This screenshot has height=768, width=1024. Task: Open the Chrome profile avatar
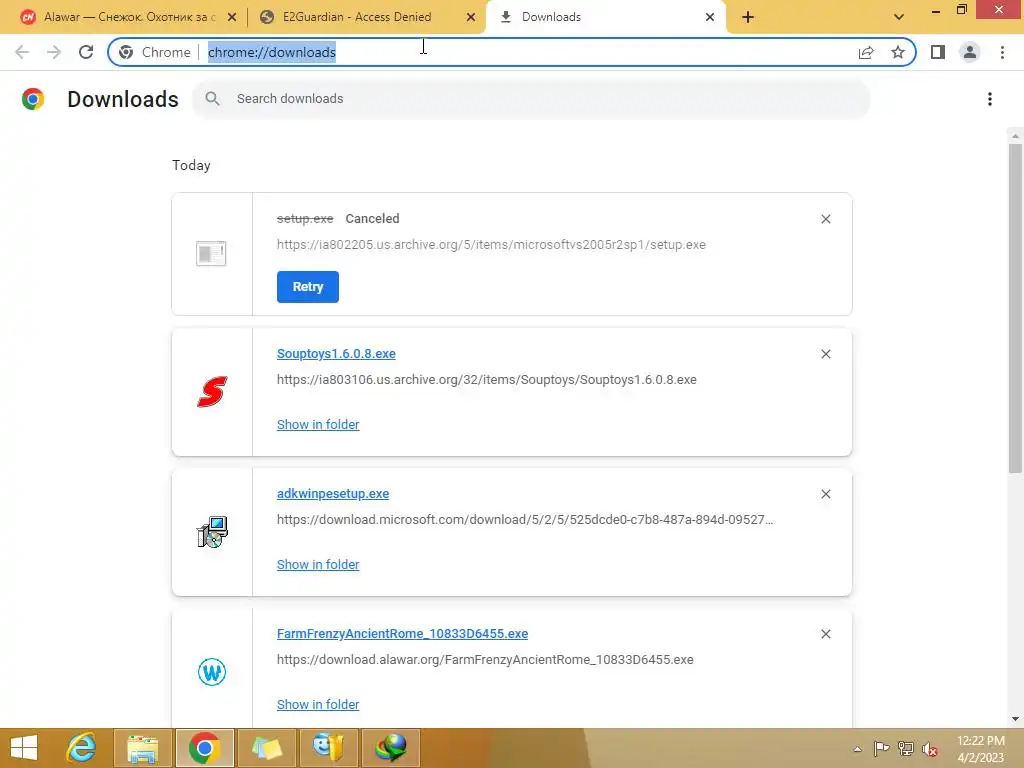pos(970,52)
